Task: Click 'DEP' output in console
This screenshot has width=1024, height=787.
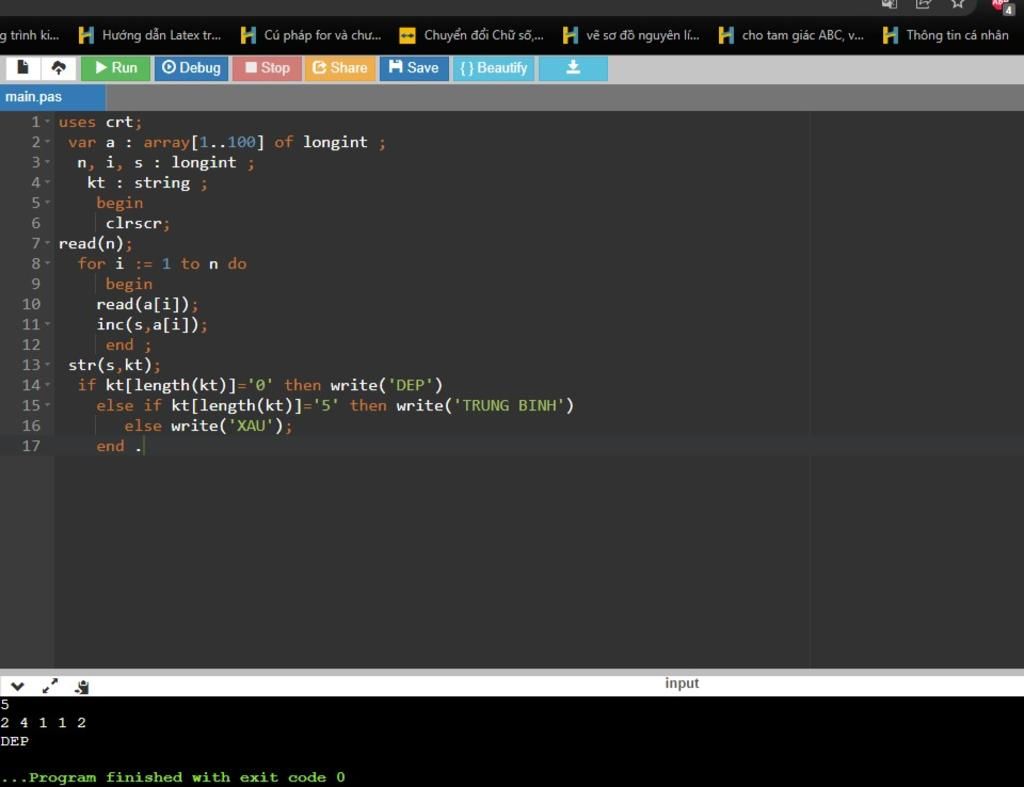Action: pyautogui.click(x=14, y=741)
